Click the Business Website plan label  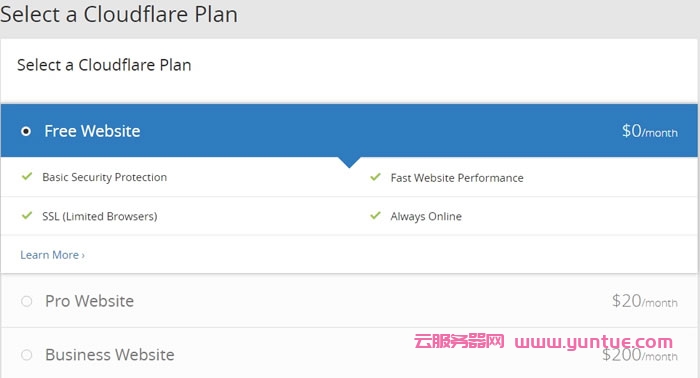(110, 355)
